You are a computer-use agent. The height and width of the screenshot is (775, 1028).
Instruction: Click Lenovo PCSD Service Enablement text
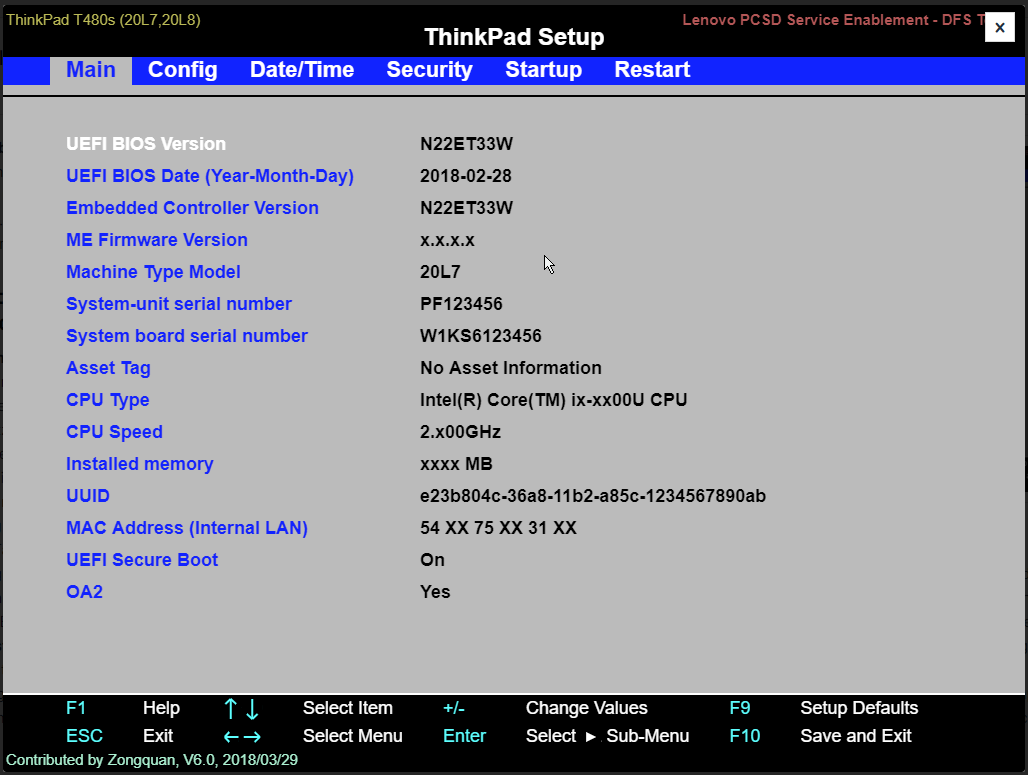(x=833, y=20)
